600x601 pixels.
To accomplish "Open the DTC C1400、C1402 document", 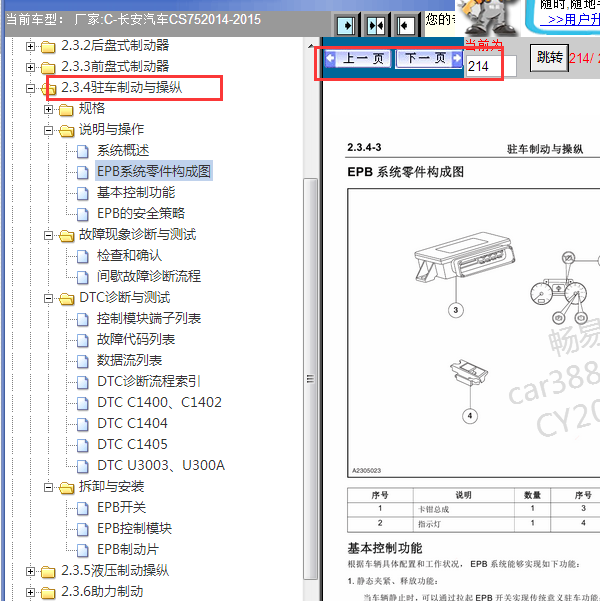I will [x=159, y=402].
